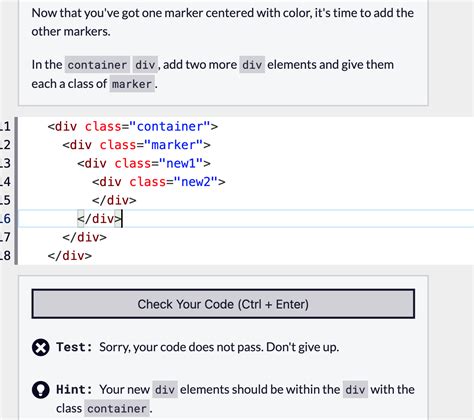Click the "container" code term in instructions
The width and height of the screenshot is (474, 420).
tap(97, 65)
